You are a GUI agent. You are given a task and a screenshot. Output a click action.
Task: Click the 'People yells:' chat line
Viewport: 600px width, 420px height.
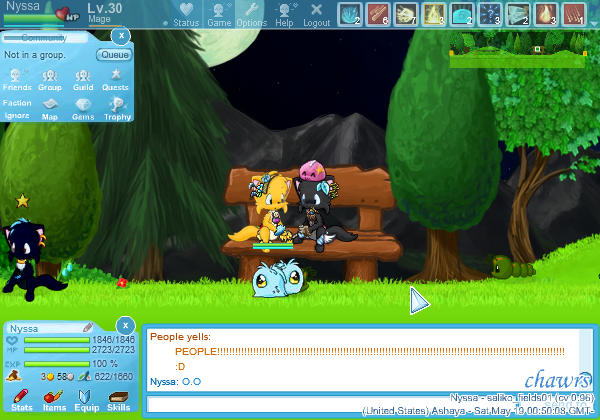tap(180, 337)
